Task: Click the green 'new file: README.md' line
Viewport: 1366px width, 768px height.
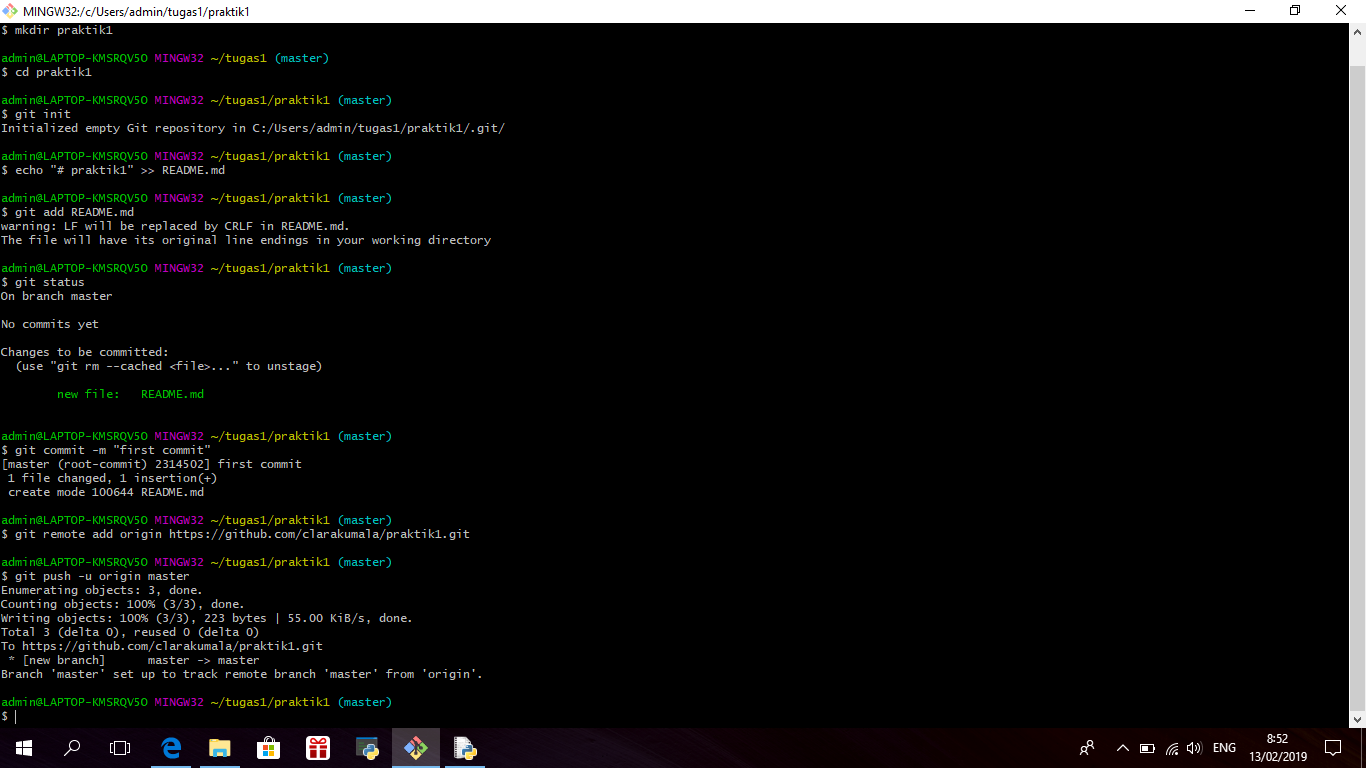Action: point(130,394)
